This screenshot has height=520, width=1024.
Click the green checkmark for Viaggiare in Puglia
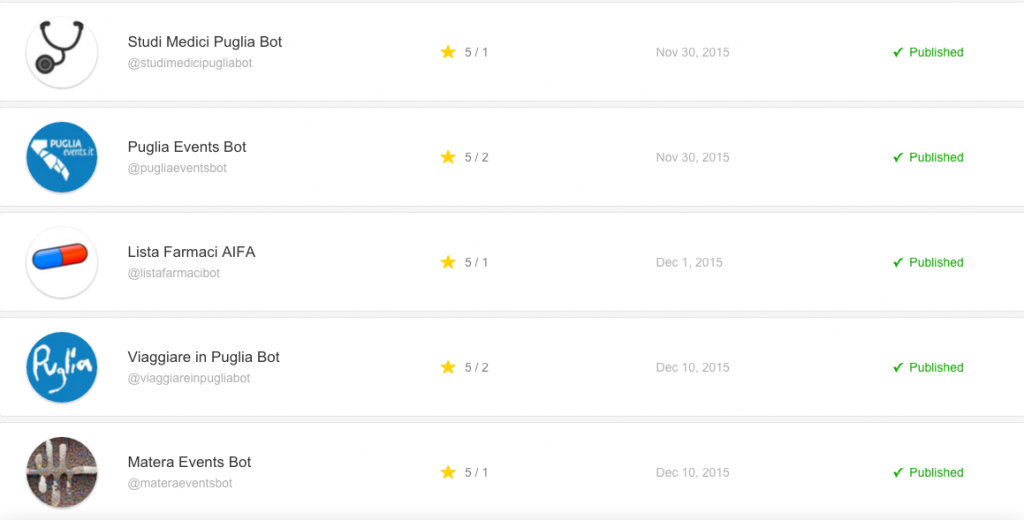[898, 368]
